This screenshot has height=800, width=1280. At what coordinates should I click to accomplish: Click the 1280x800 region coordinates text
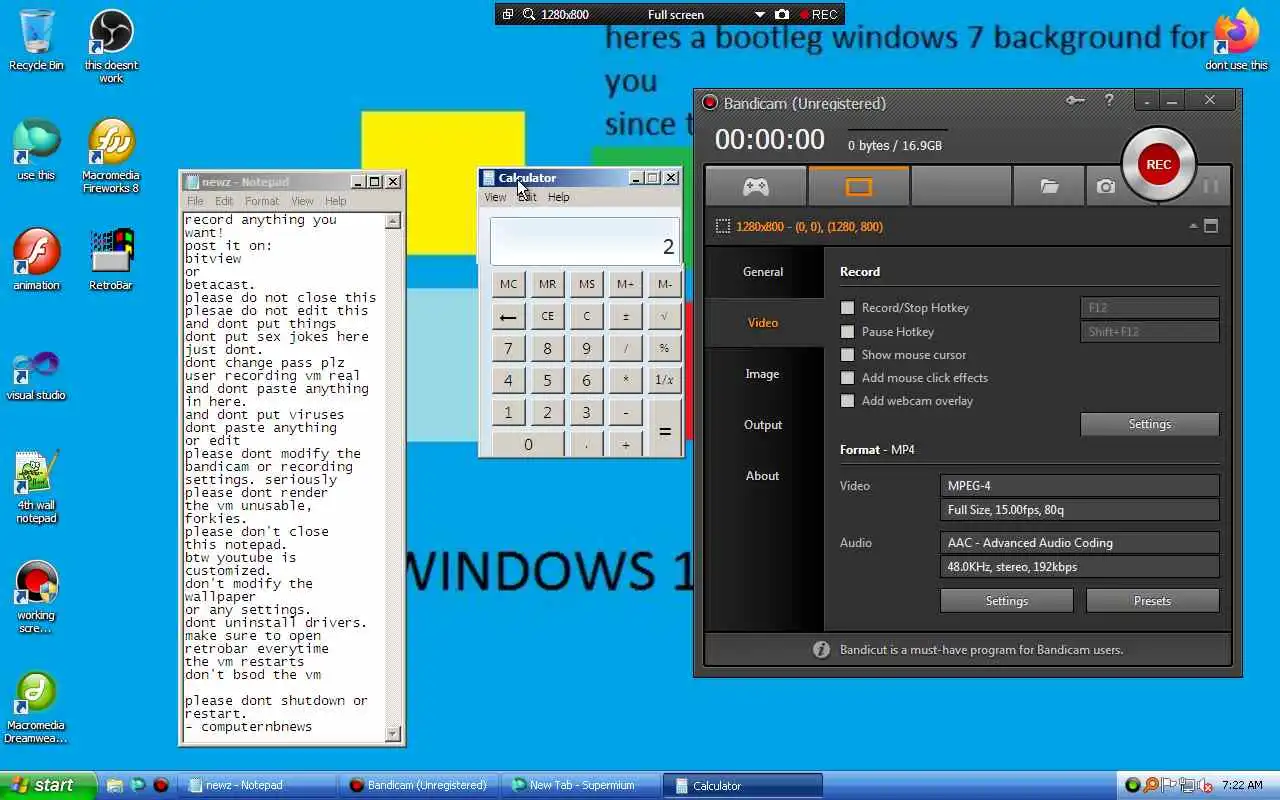click(809, 227)
